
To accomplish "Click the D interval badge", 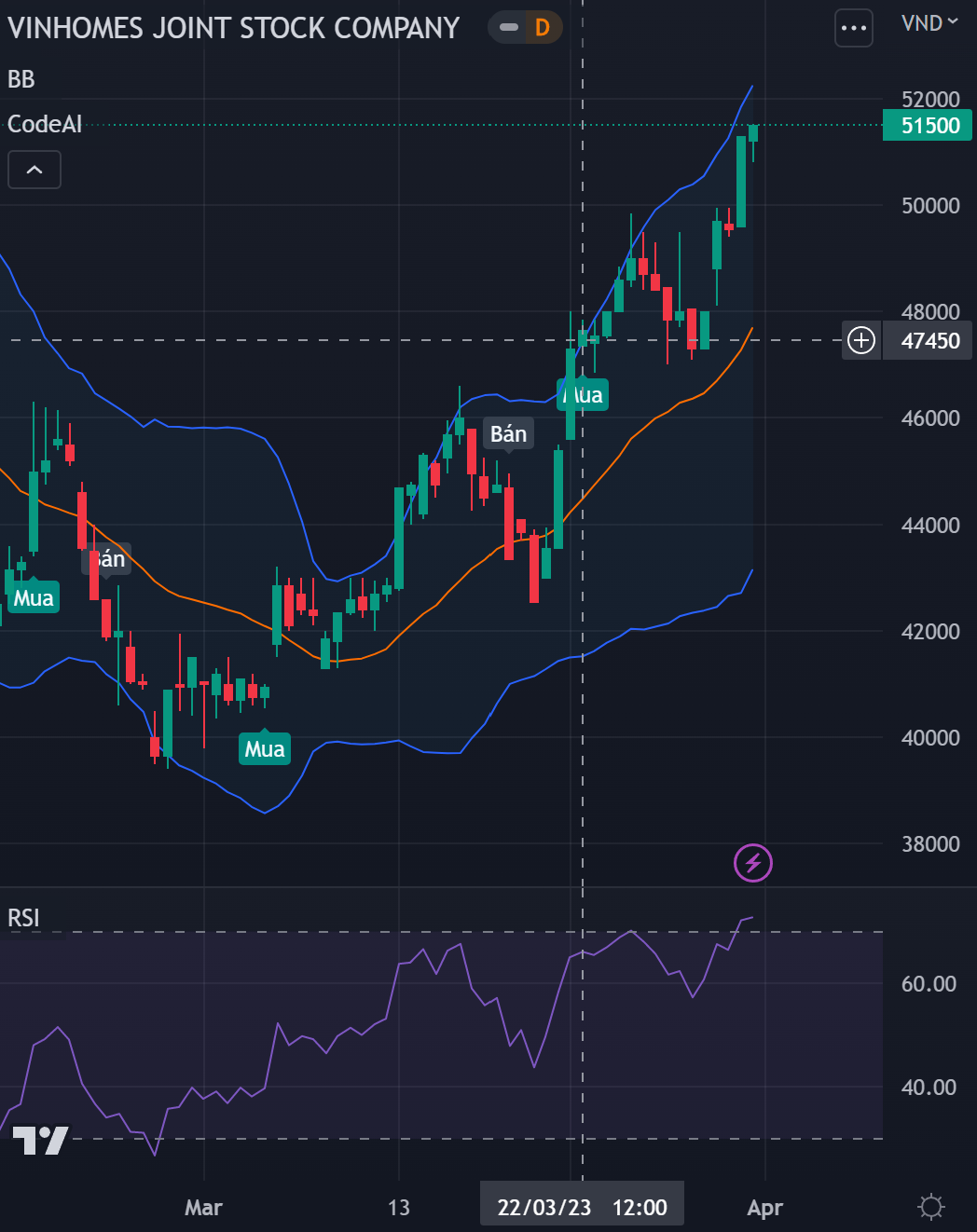I will pos(543,28).
